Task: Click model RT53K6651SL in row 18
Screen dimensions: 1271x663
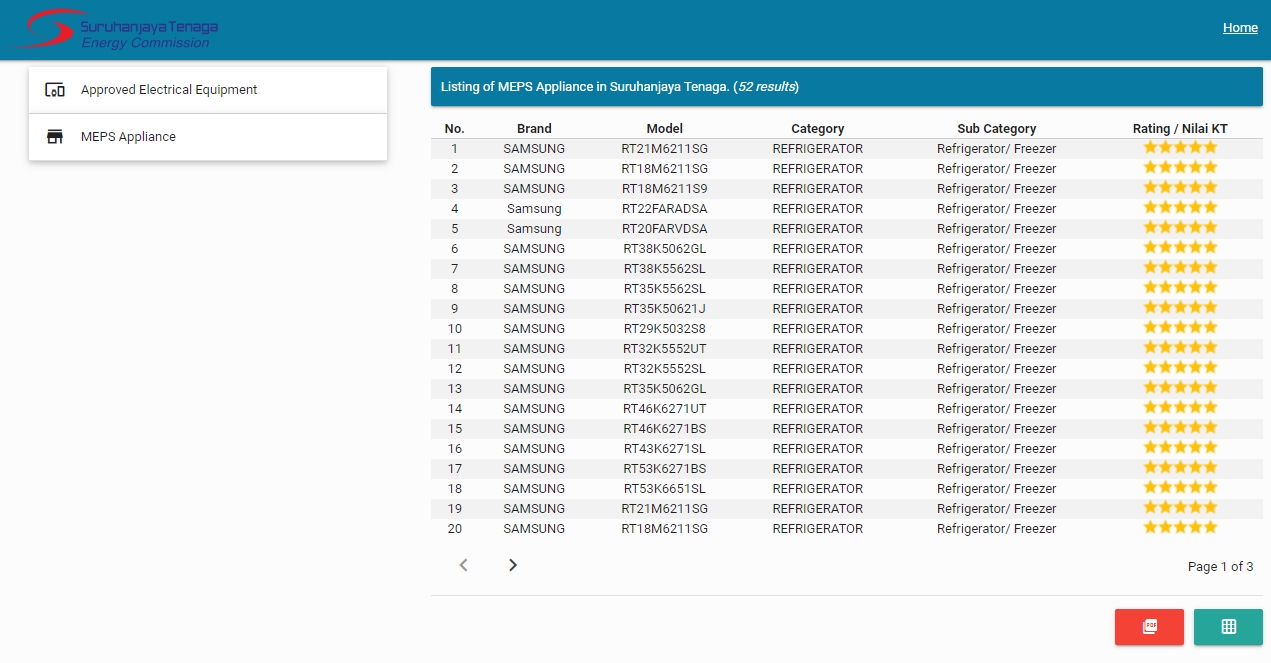Action: 665,489
